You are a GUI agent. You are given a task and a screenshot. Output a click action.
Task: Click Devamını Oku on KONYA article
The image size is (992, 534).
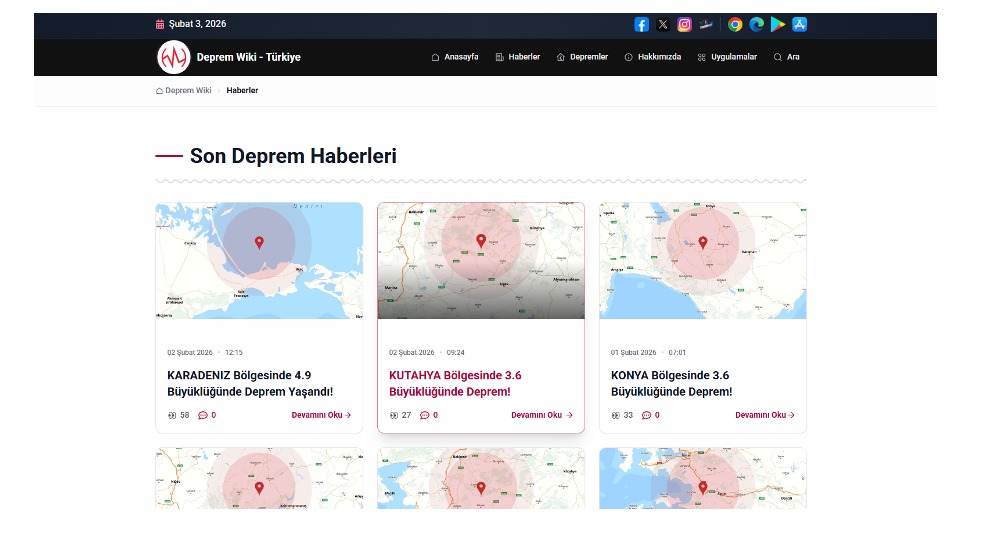pyautogui.click(x=764, y=415)
